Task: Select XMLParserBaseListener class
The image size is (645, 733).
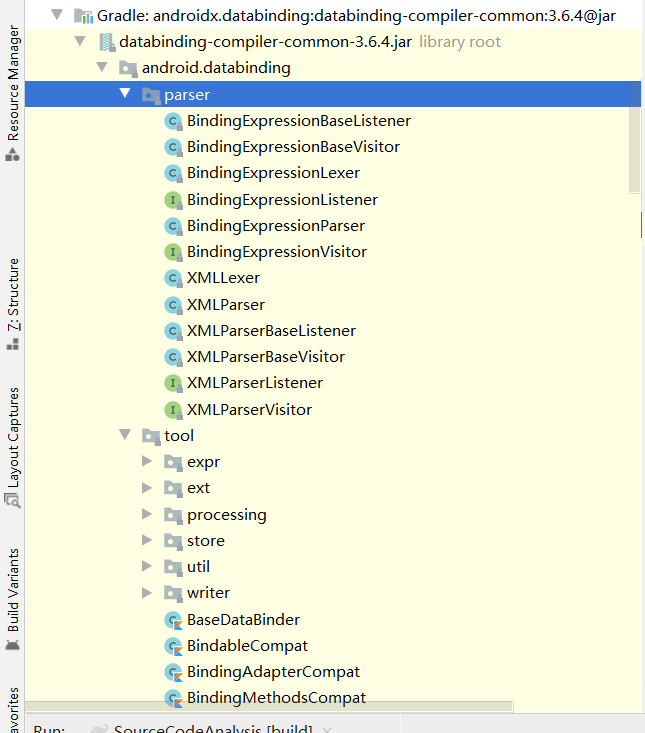Action: [271, 331]
